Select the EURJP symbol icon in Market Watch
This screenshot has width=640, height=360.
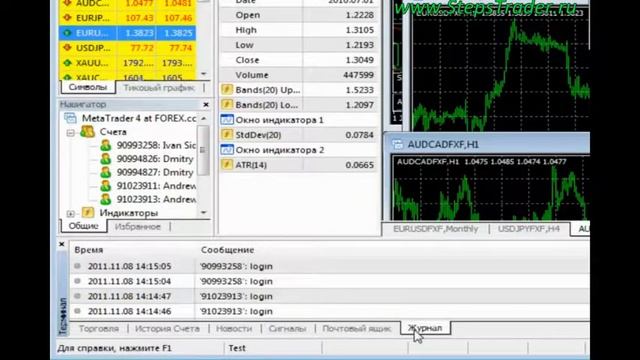[67, 18]
